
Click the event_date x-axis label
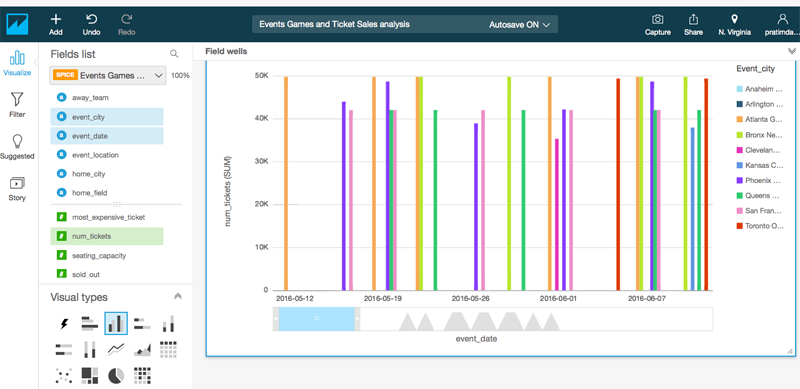point(476,338)
